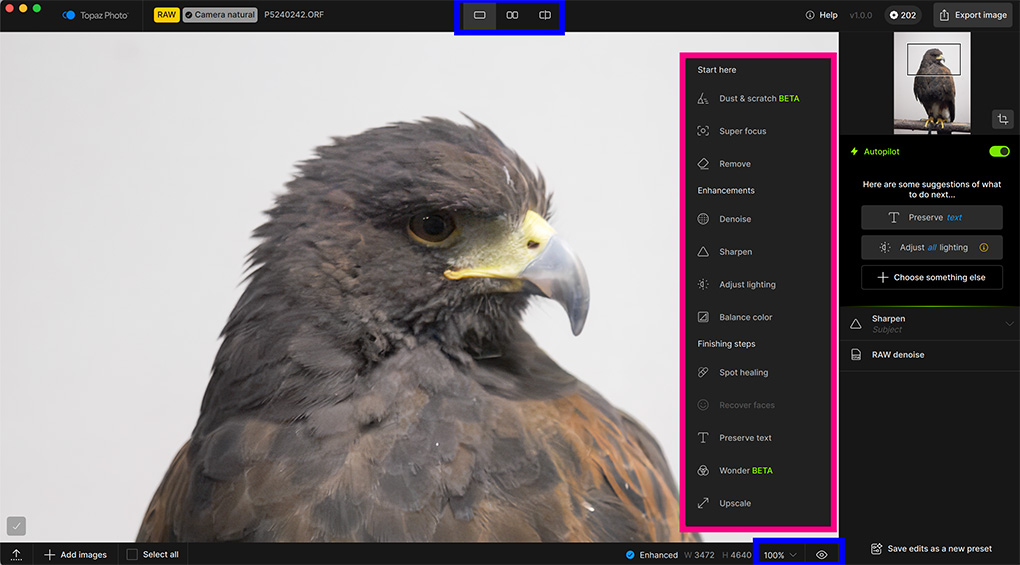Switch to single image view layout
The width and height of the screenshot is (1020, 565).
[479, 16]
